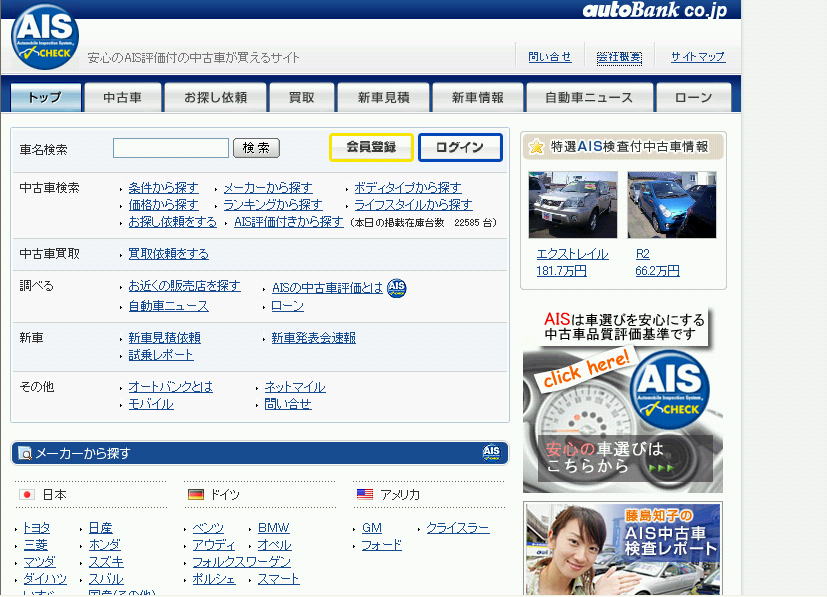
Task: Click the 会員登録 button
Action: pos(371,147)
